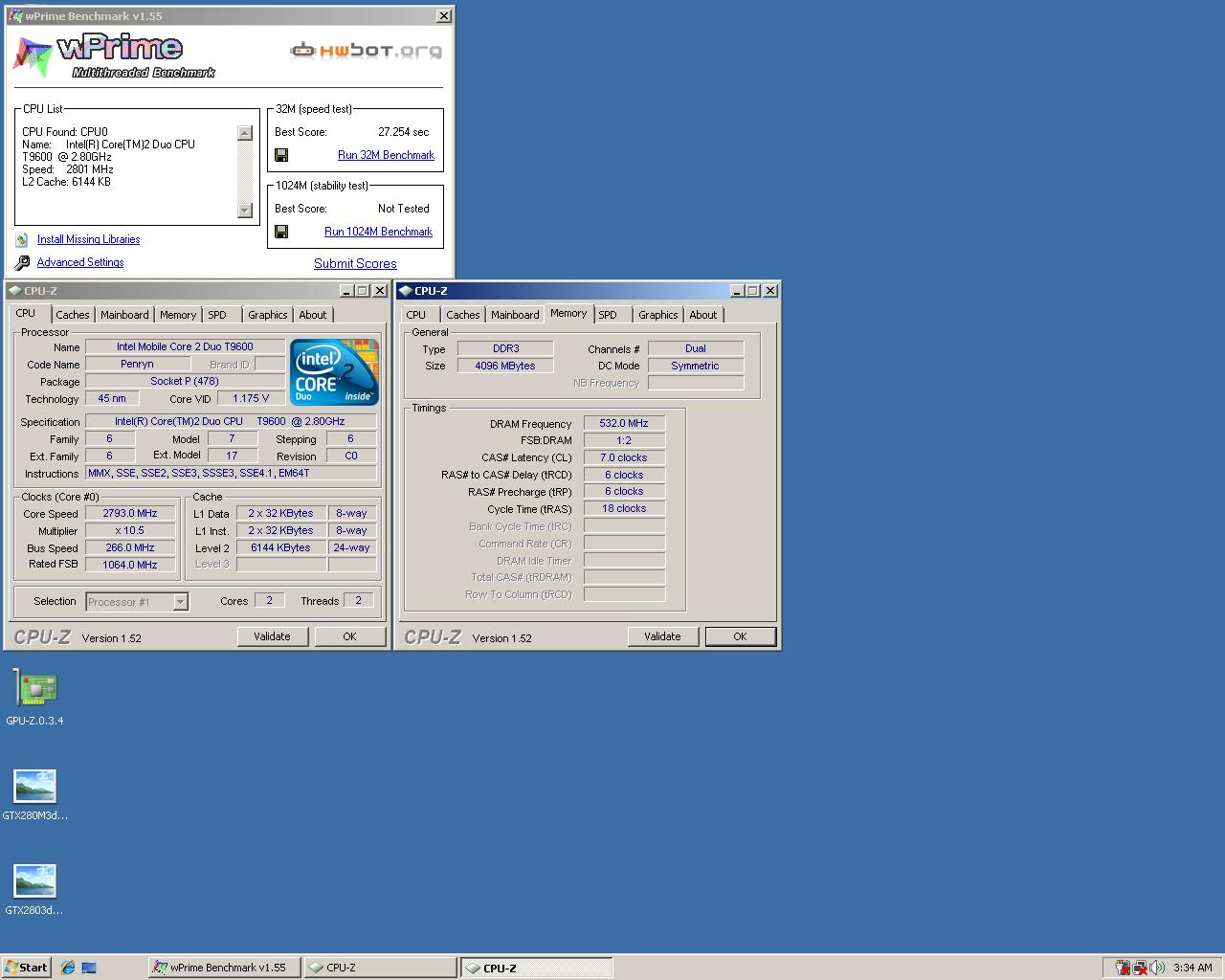
Task: Click the title bar icon of right CPU-Z window
Action: (x=406, y=291)
